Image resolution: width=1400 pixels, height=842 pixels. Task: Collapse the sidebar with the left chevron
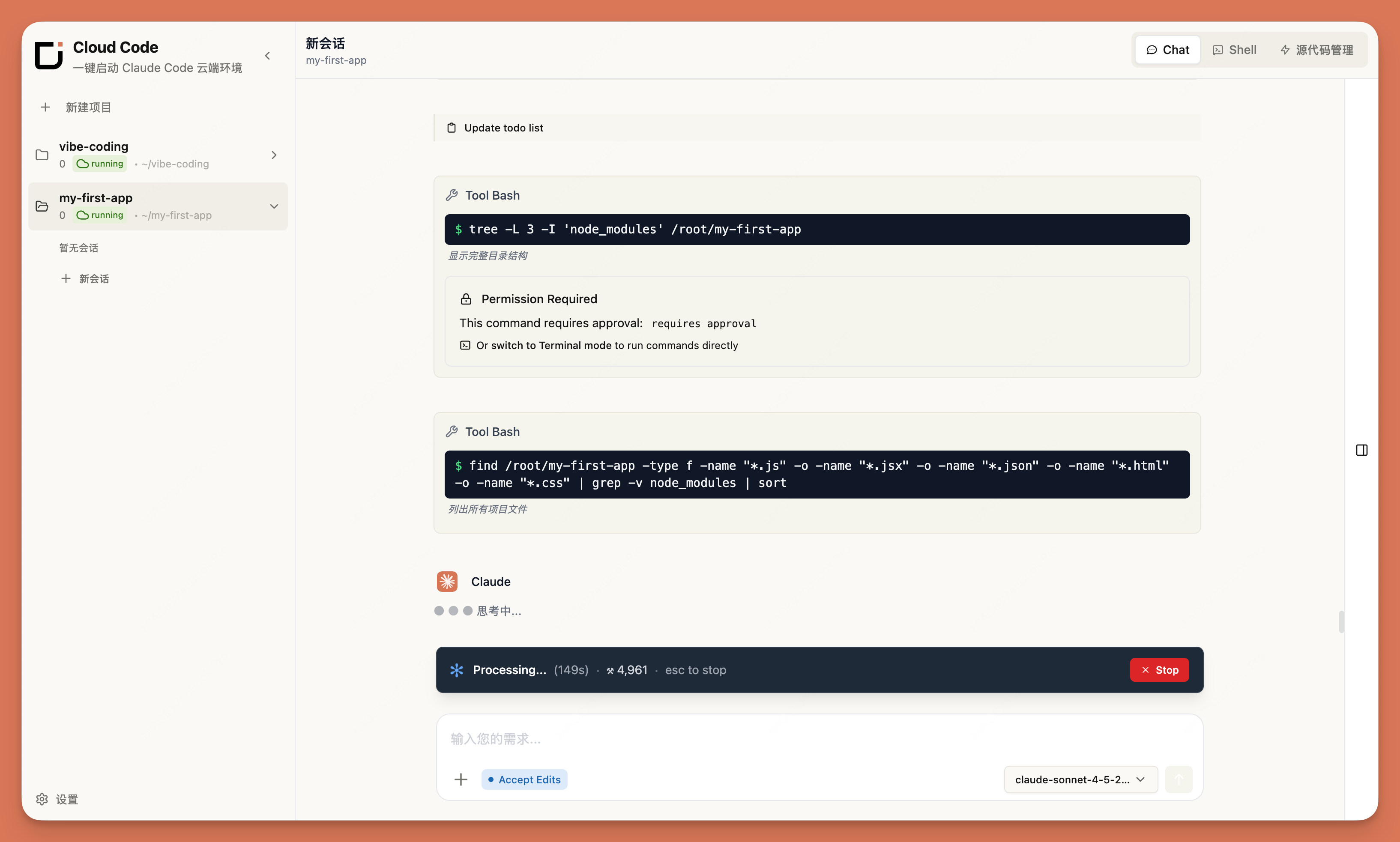point(268,56)
